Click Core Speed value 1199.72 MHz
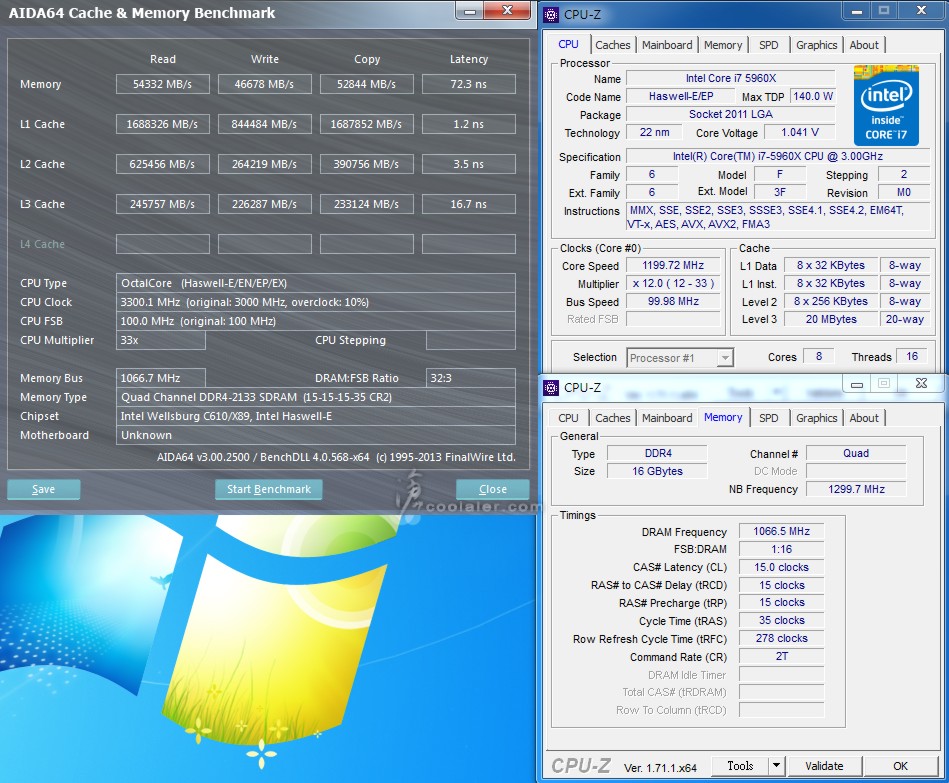Screen dimensions: 949x783 673,266
